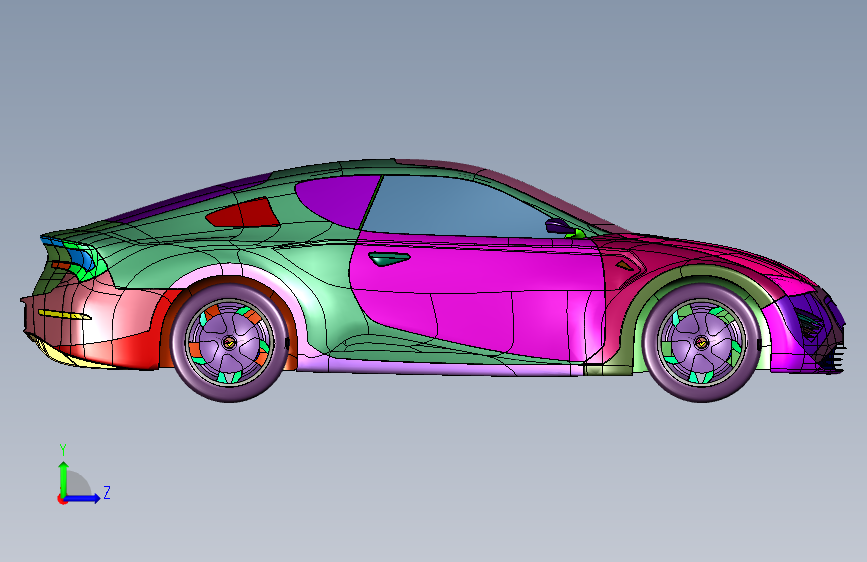Select the red vent on the rear pillar
Image resolution: width=867 pixels, height=562 pixels.
click(x=243, y=213)
